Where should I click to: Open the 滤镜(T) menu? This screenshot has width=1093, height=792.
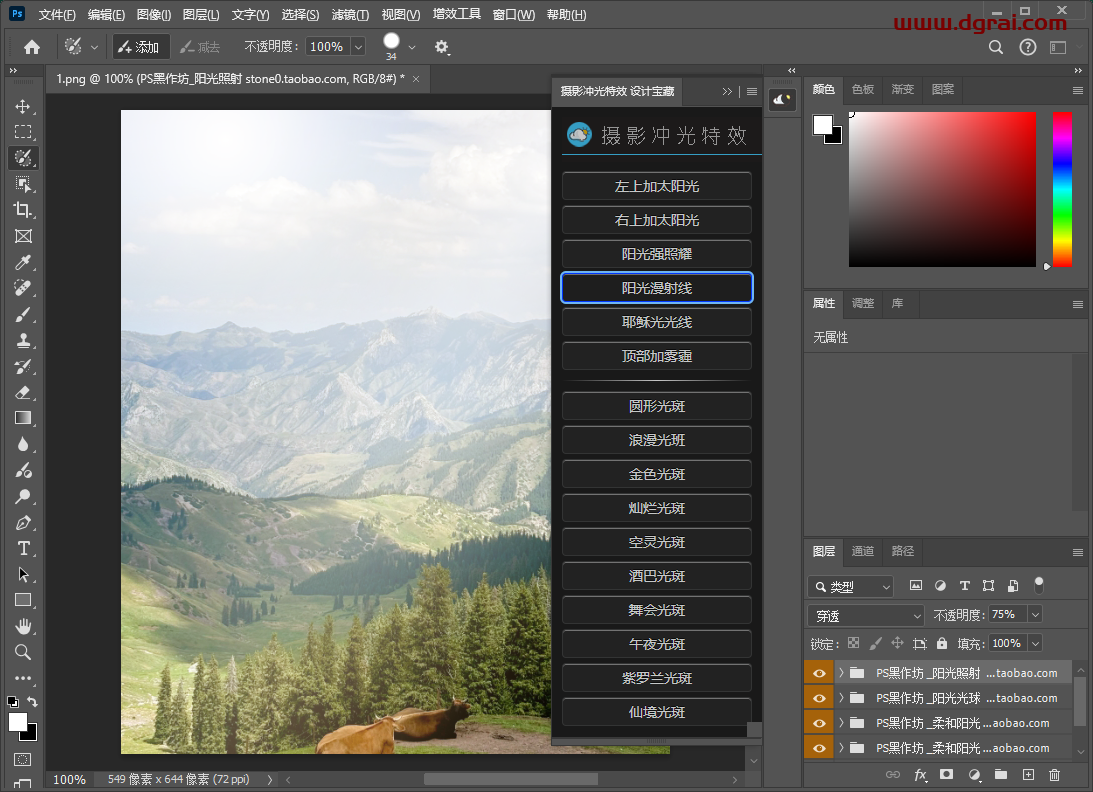point(350,15)
